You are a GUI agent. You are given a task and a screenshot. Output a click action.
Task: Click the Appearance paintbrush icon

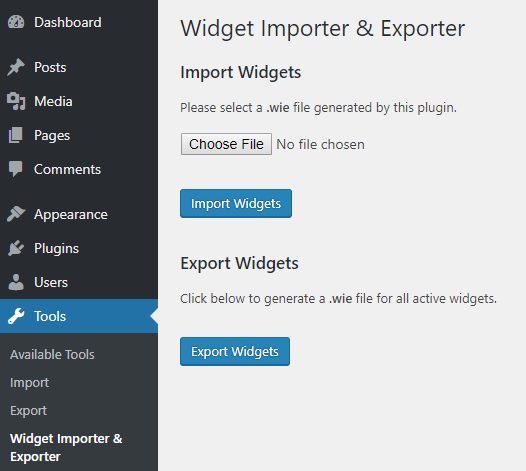[x=16, y=214]
